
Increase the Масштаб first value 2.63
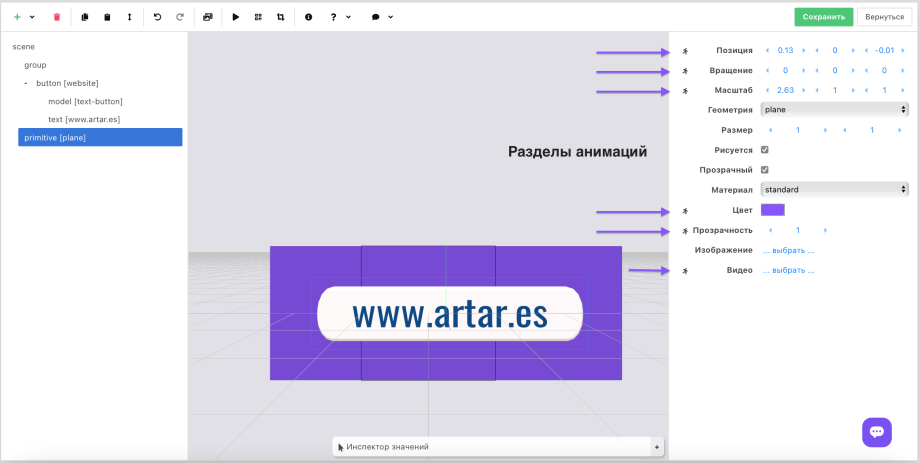pyautogui.click(x=804, y=90)
